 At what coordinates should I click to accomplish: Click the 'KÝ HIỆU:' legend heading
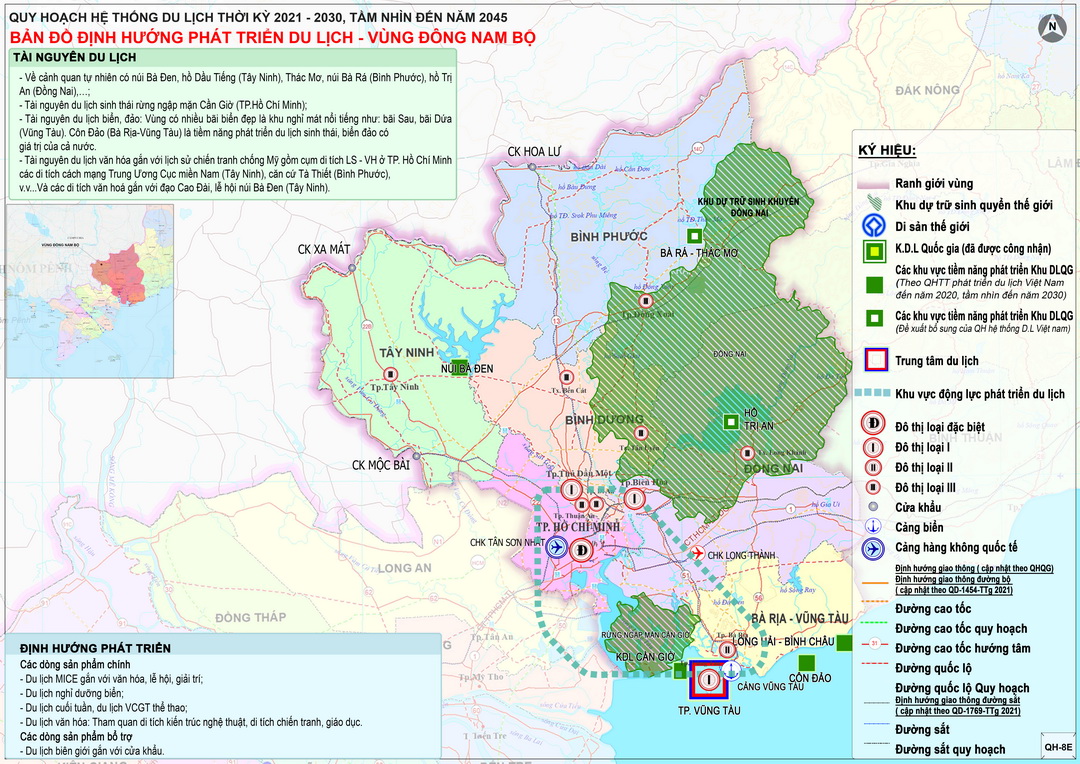pyautogui.click(x=887, y=151)
